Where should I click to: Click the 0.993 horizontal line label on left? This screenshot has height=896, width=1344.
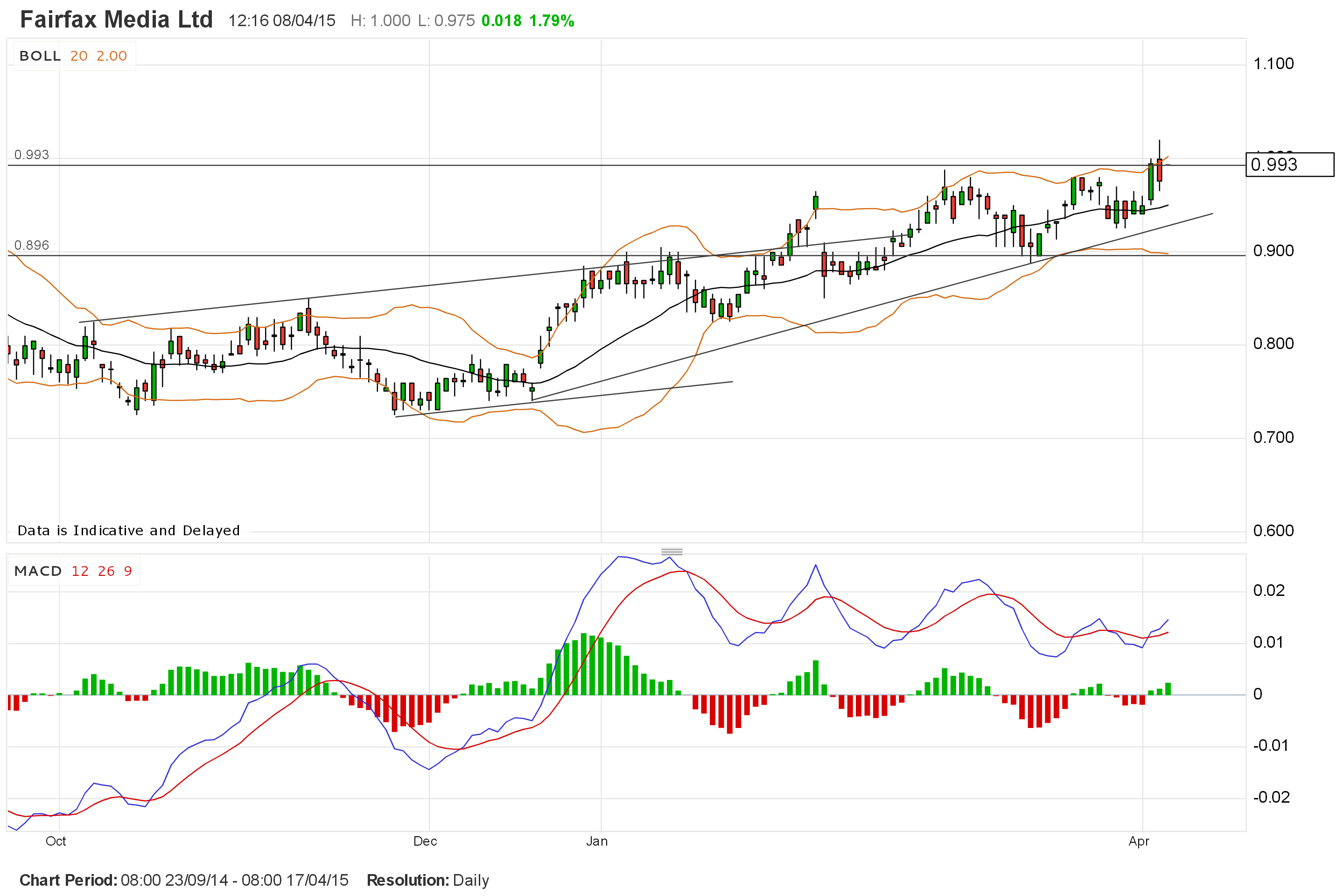point(32,155)
